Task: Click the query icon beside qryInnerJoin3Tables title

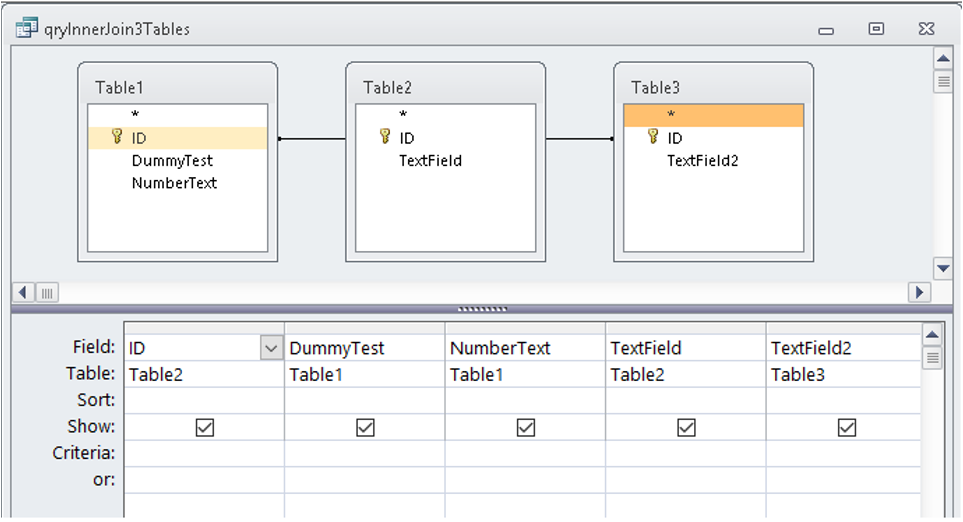Action: 26,28
